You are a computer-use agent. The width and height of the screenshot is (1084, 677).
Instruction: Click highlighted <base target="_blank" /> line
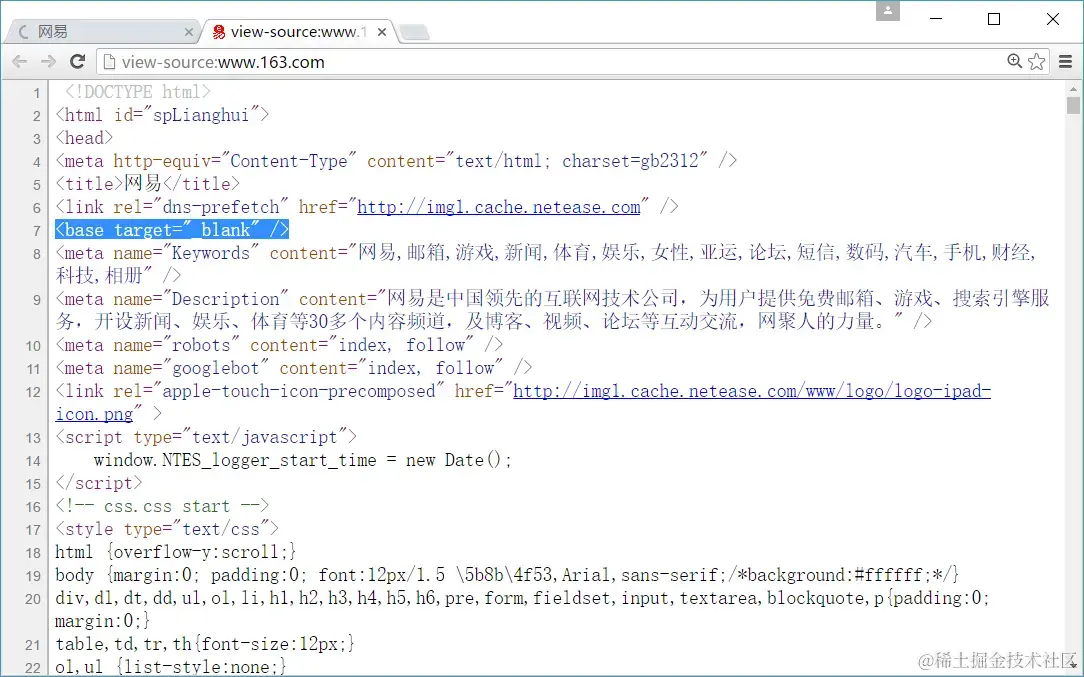click(172, 230)
